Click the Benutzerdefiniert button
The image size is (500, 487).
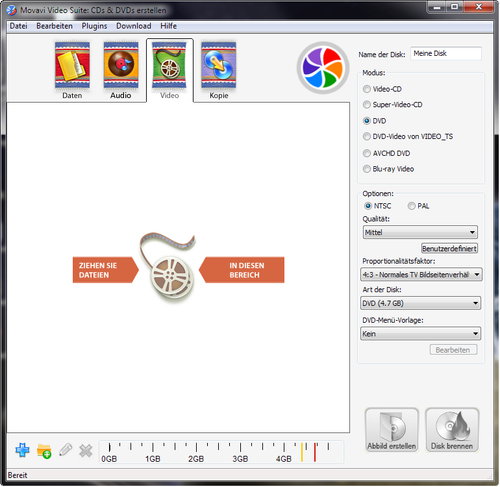click(x=449, y=248)
